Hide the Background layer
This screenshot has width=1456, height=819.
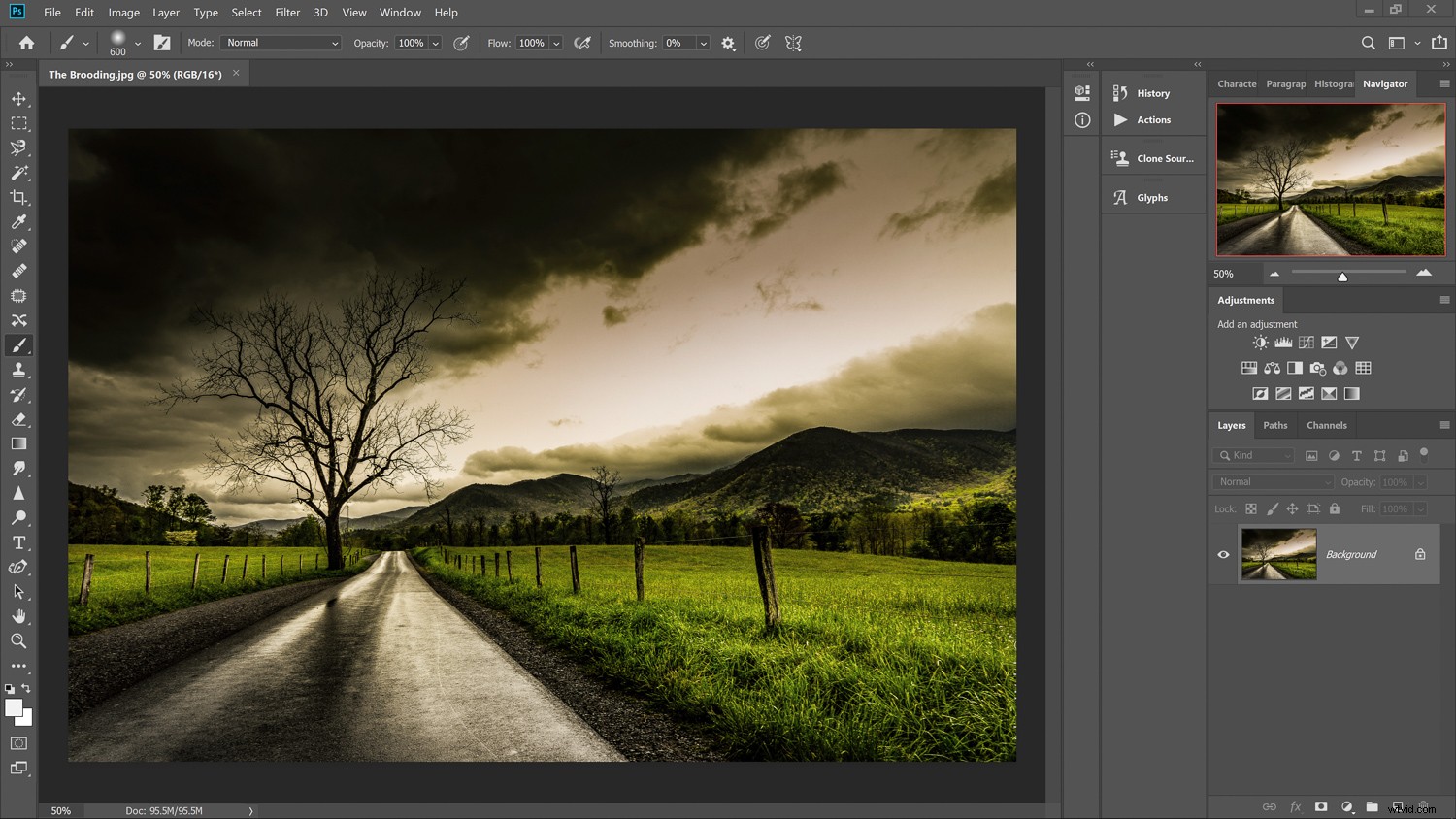(x=1223, y=554)
